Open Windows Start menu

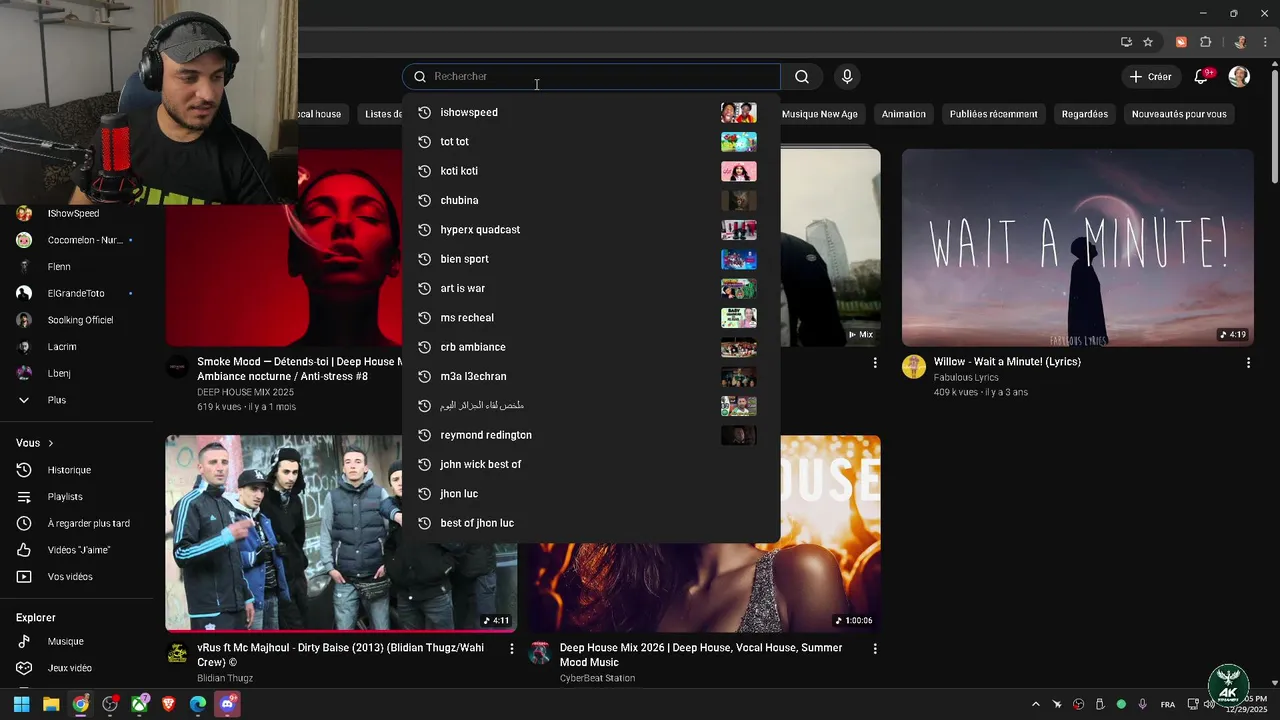[x=21, y=704]
